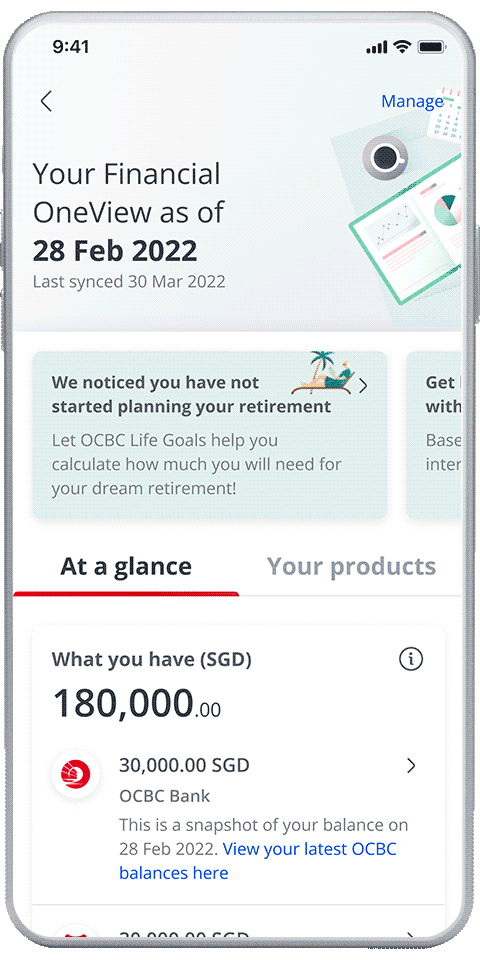Tap the Wi-Fi status icon
The width and height of the screenshot is (480, 960).
(402, 47)
